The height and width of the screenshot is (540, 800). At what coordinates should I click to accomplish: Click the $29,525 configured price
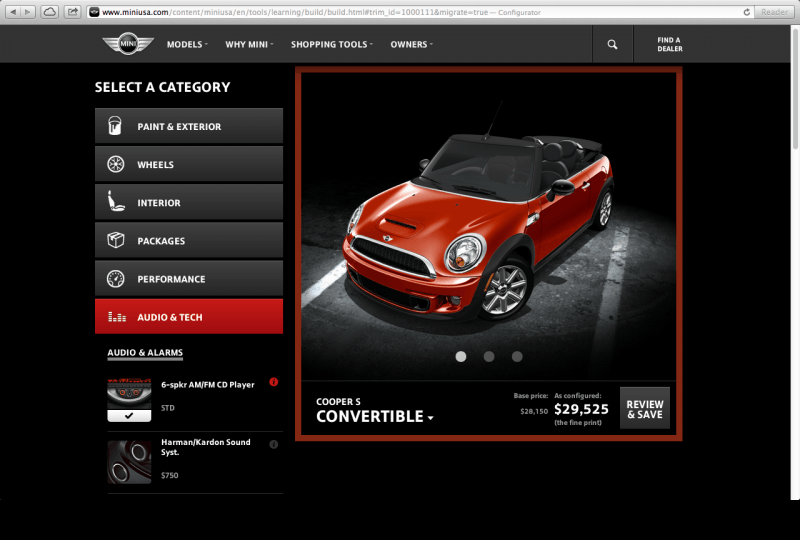581,409
